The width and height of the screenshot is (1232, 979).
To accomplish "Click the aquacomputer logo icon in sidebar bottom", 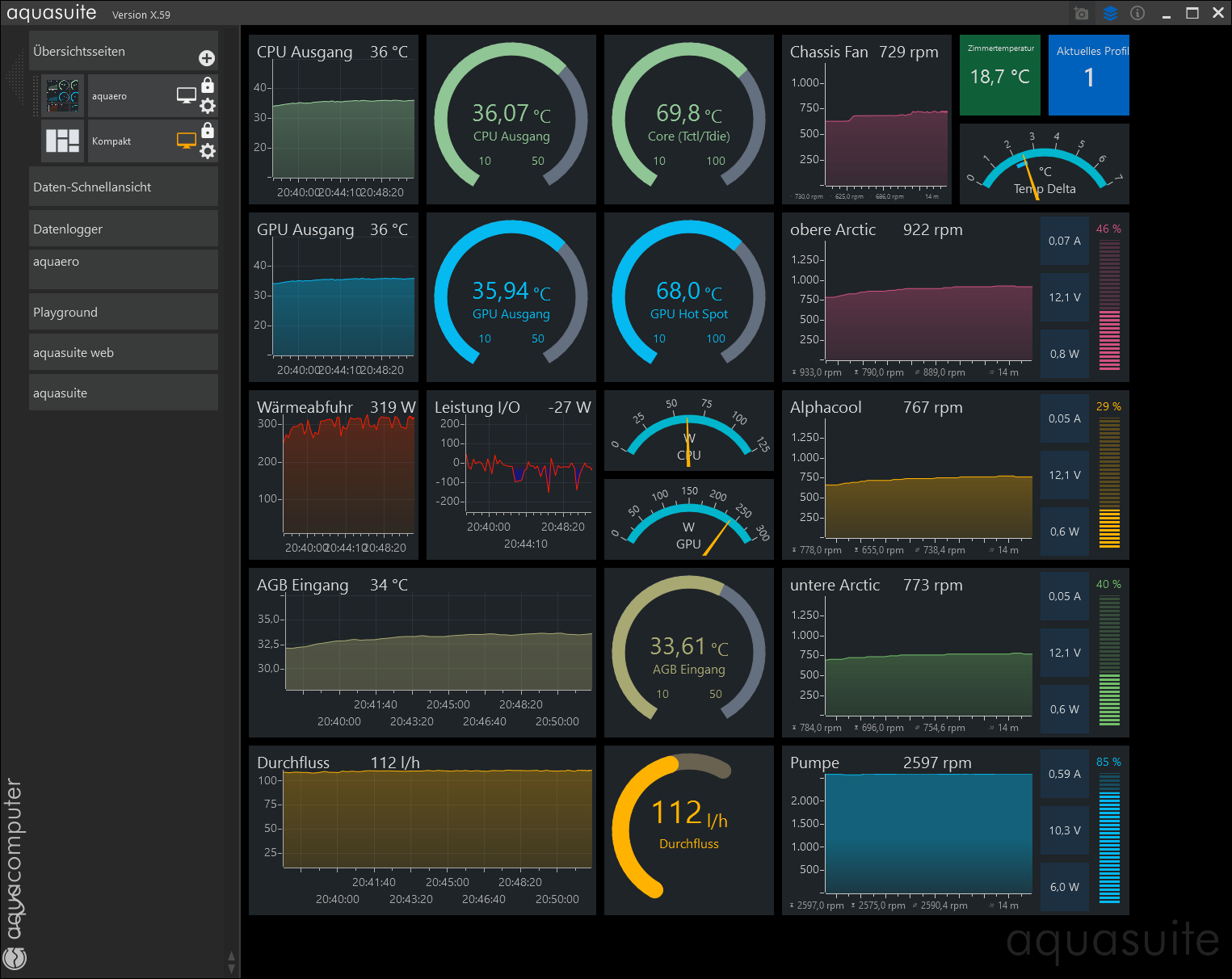I will click(15, 958).
